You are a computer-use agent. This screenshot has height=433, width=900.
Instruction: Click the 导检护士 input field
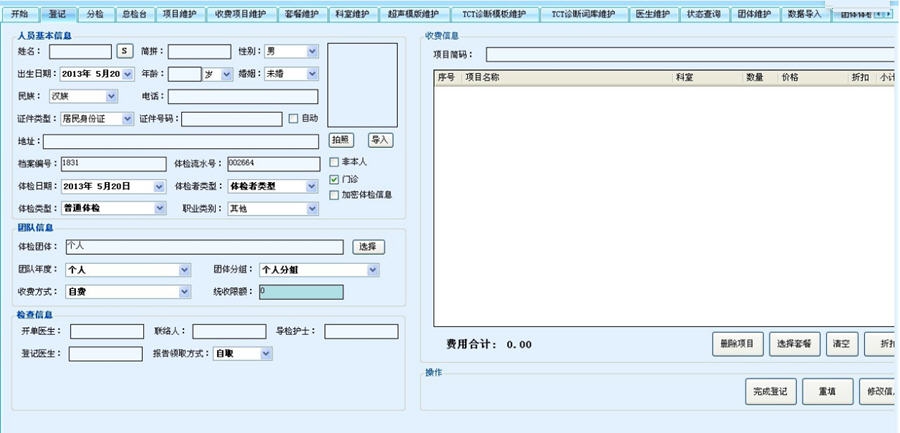(361, 331)
